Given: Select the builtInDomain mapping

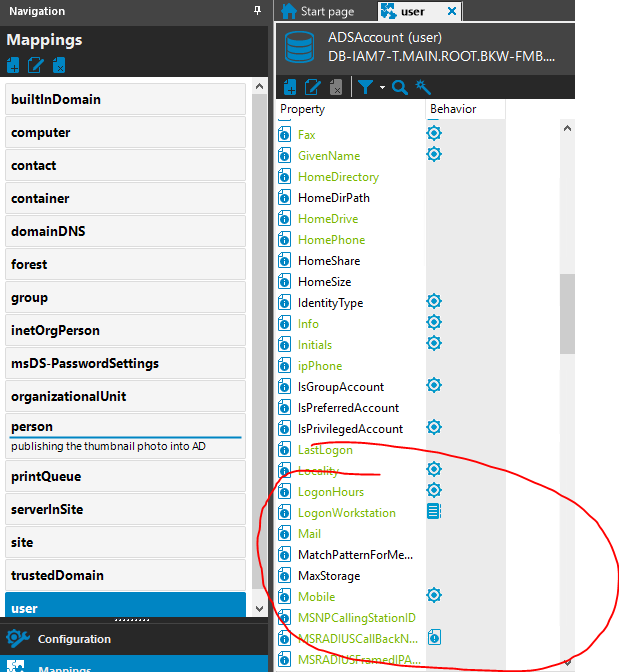Looking at the screenshot, I should click(125, 99).
